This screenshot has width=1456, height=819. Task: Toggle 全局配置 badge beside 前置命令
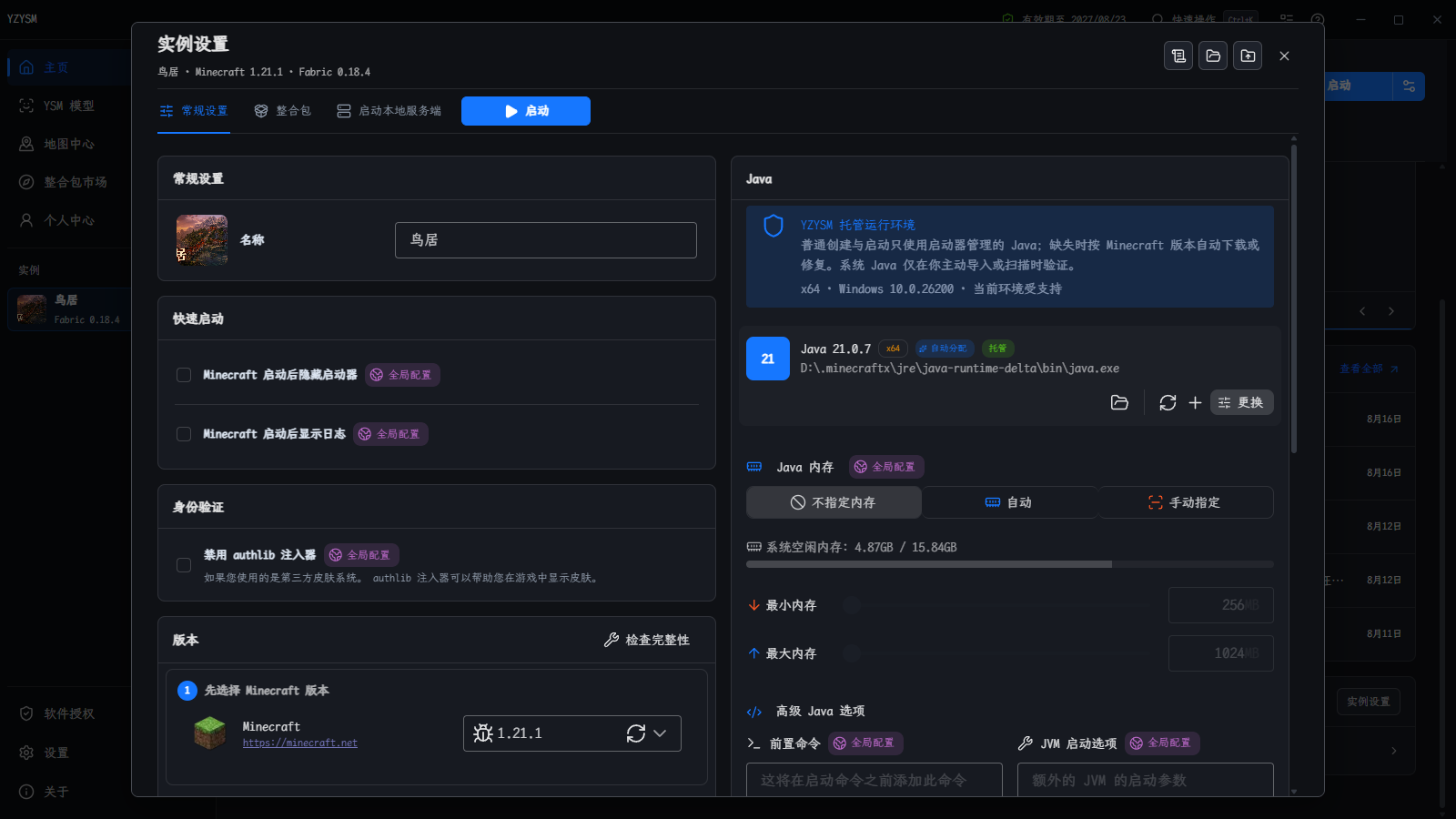(865, 743)
